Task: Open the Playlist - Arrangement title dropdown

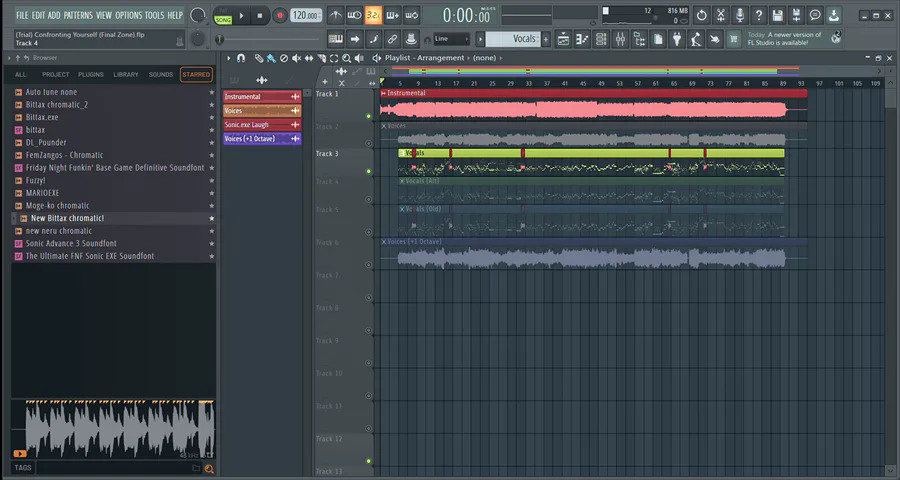Action: (424, 58)
